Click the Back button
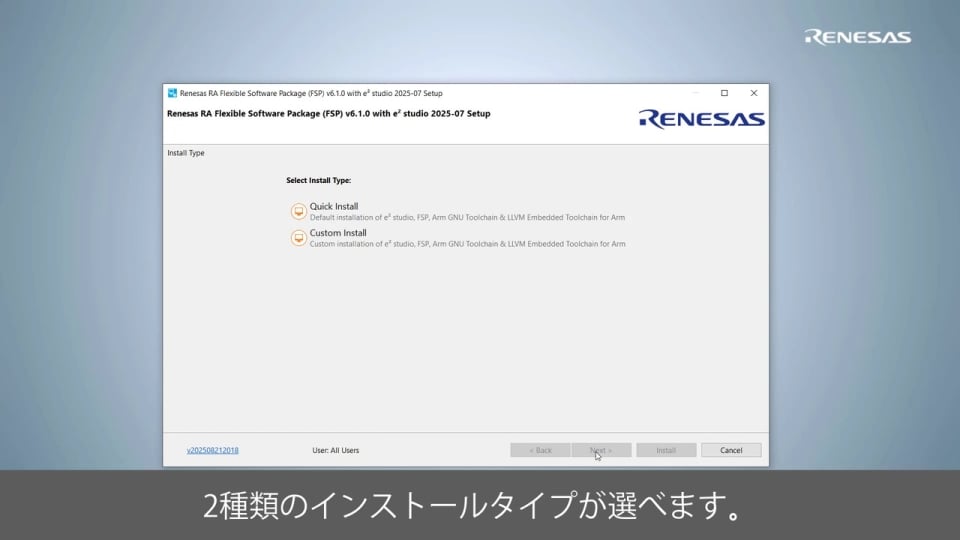This screenshot has width=960, height=540. pos(540,450)
